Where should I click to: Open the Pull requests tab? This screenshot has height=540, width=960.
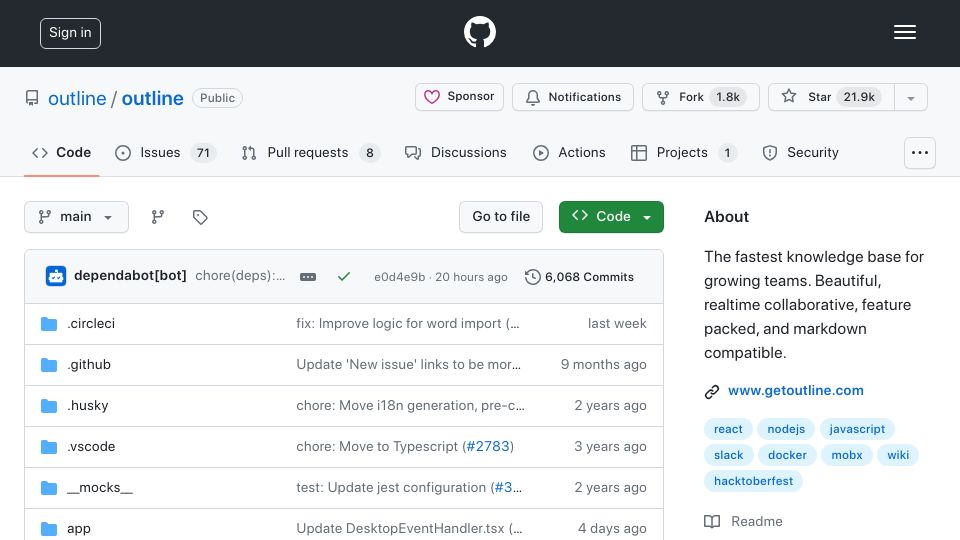(310, 152)
